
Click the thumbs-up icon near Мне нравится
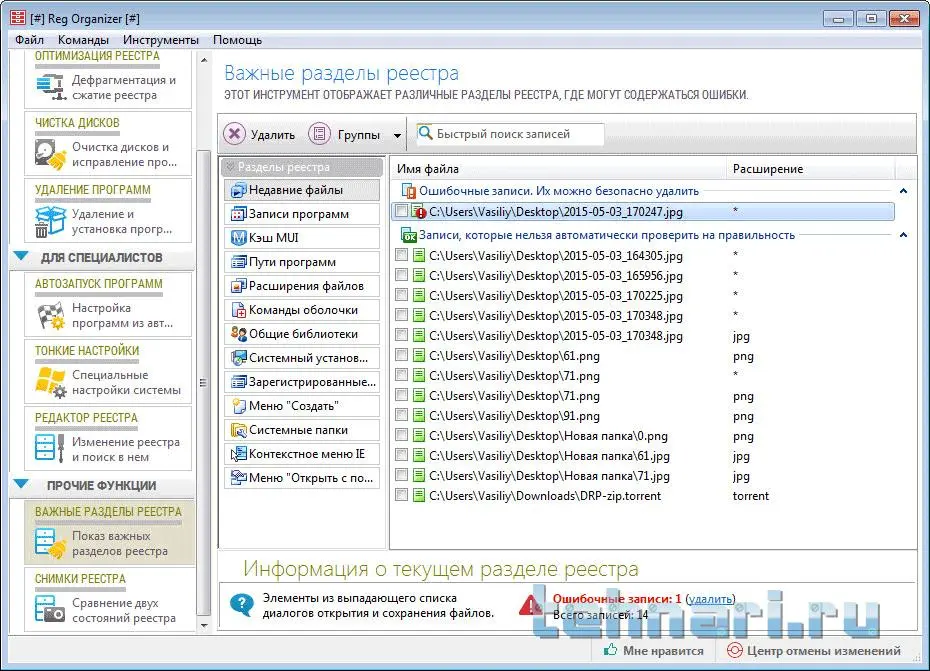click(x=610, y=650)
